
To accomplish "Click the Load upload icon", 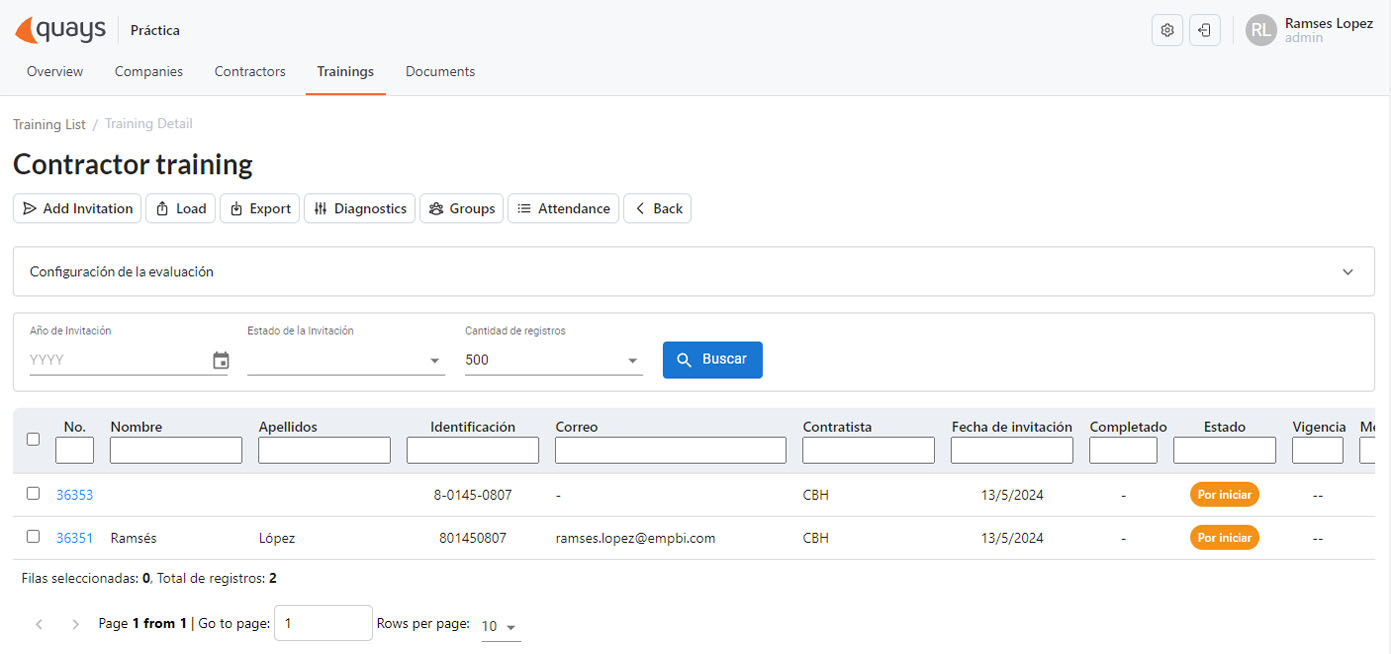I will (x=162, y=208).
